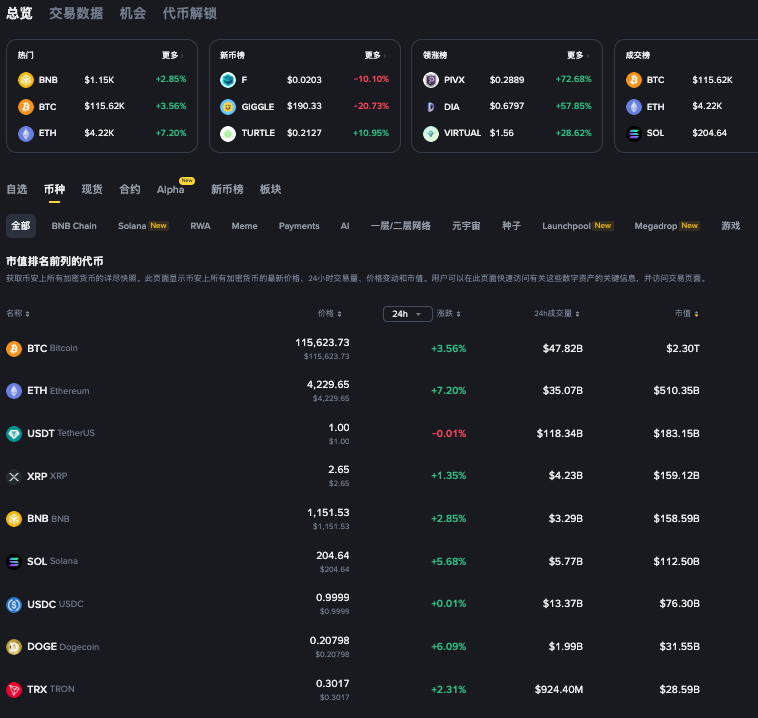Screen dimensions: 758x718
Task: Expand 更多 in the 热门 card
Action: (x=171, y=55)
